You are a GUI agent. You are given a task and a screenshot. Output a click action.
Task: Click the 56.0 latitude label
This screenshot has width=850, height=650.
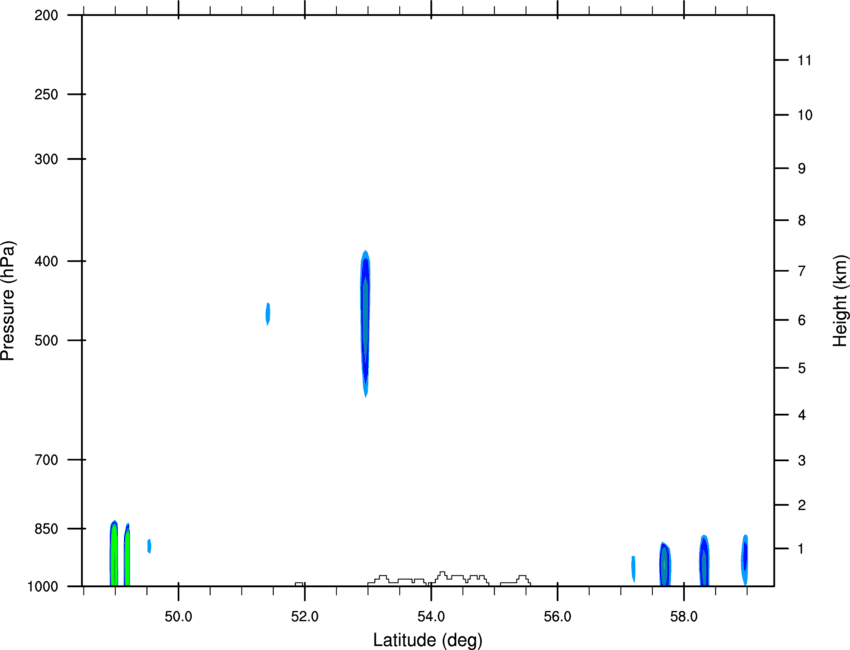pos(557,617)
